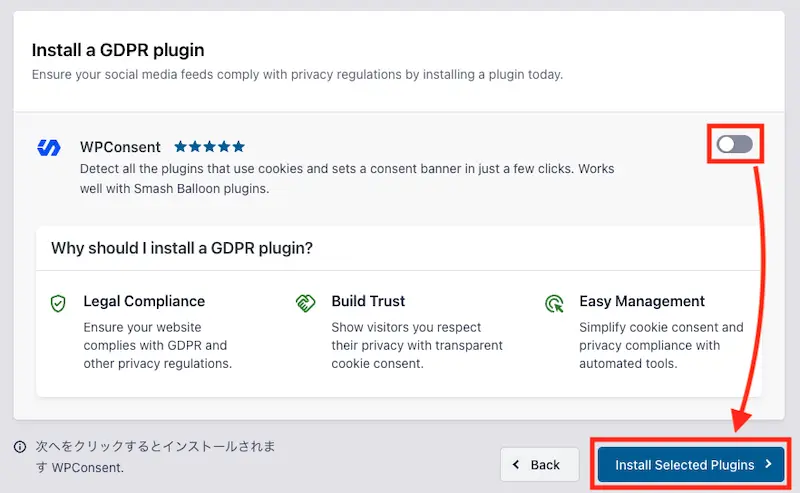Image resolution: width=800 pixels, height=493 pixels.
Task: Click the green Legal Compliance shield icon
Action: pos(58,303)
